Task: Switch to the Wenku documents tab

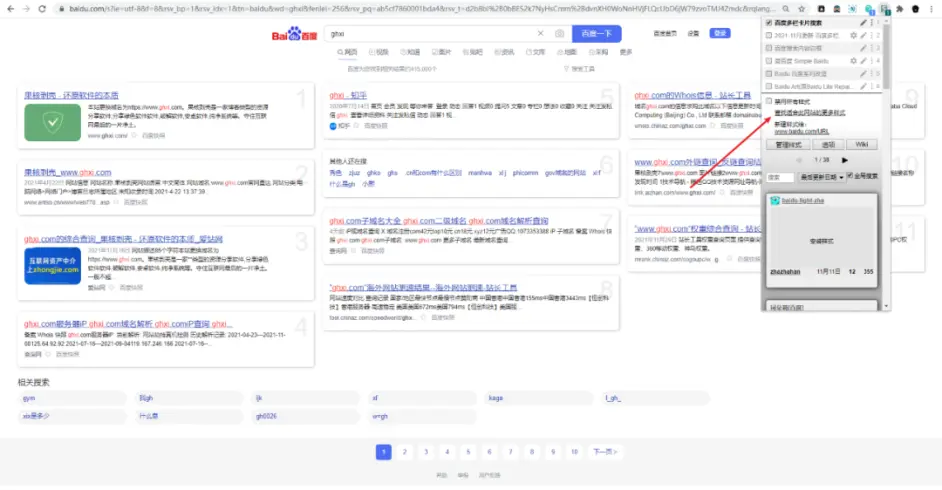Action: click(x=535, y=52)
